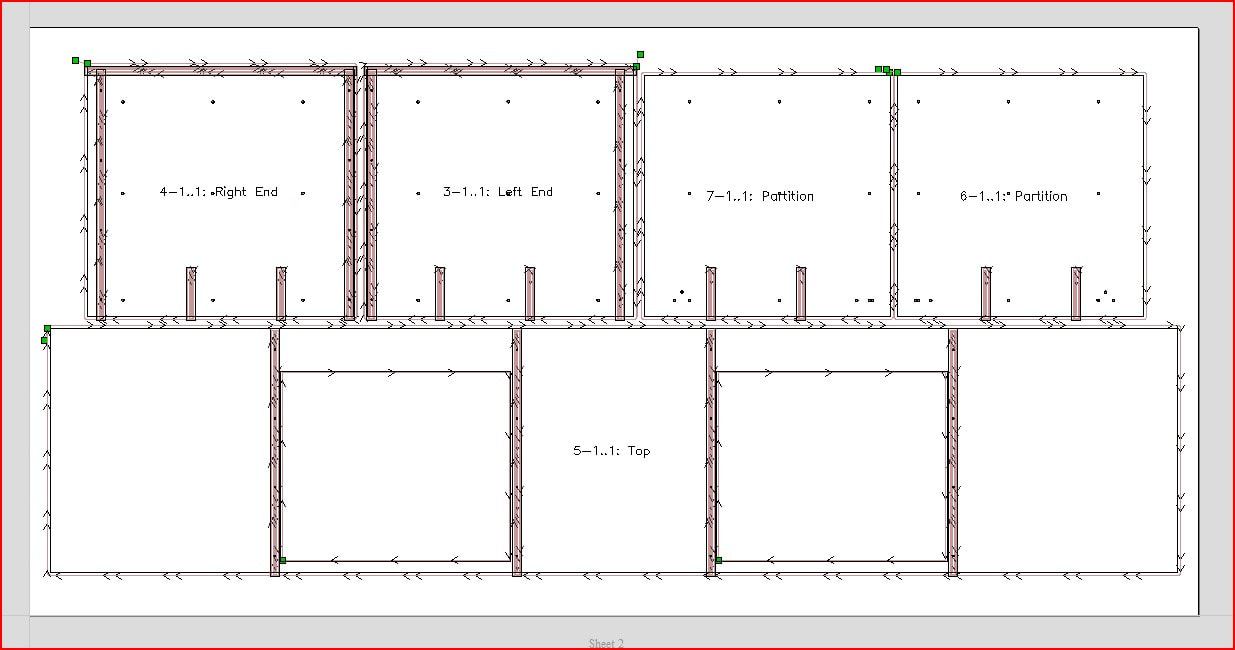Select the '4-1..1: Right End' part label
Viewport: 1235px width, 650px height.
(x=219, y=192)
